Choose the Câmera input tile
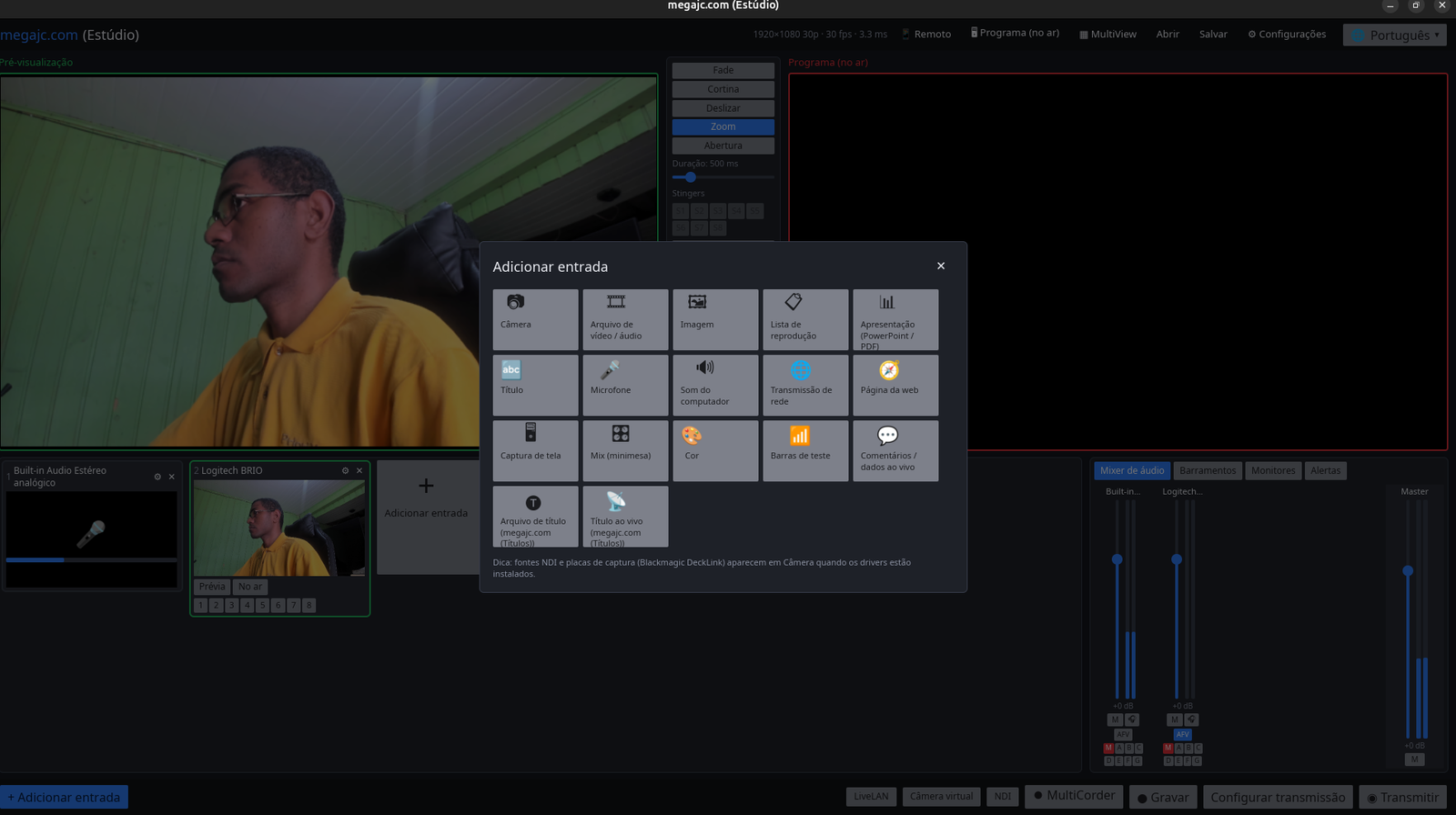Screen dimensions: 1456x815 pos(535,319)
